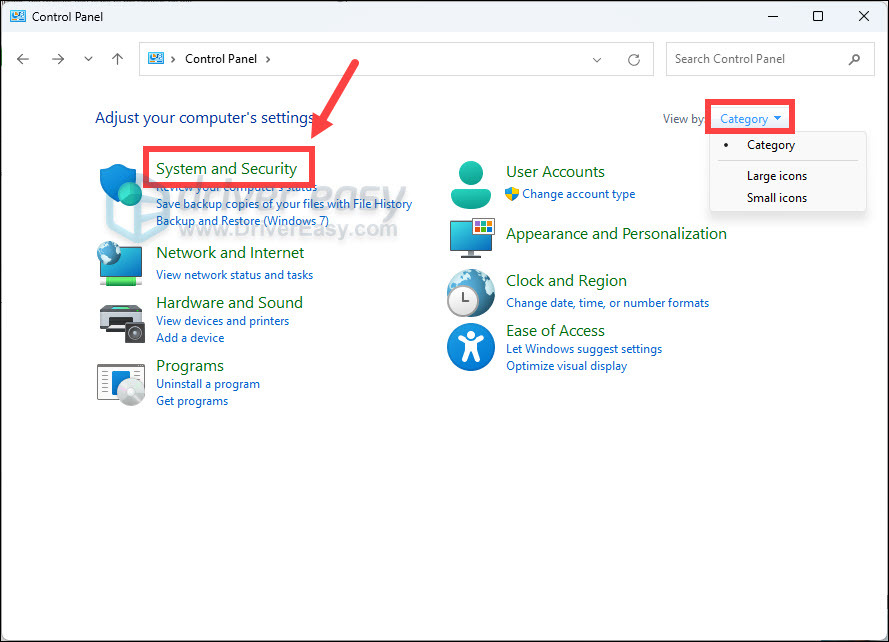Select Large icons from view menu
This screenshot has width=889, height=642.
click(776, 176)
